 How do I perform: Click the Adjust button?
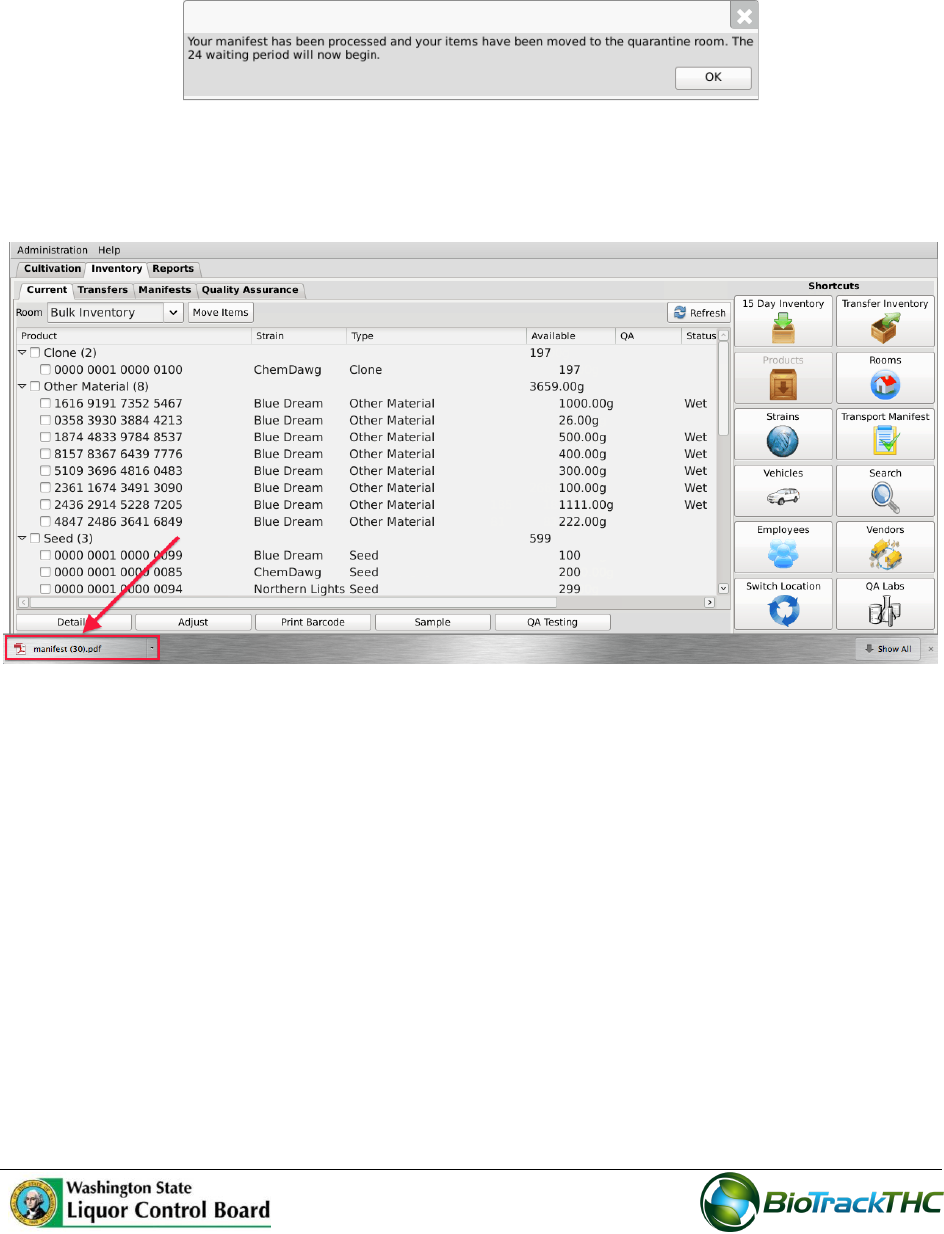(193, 622)
